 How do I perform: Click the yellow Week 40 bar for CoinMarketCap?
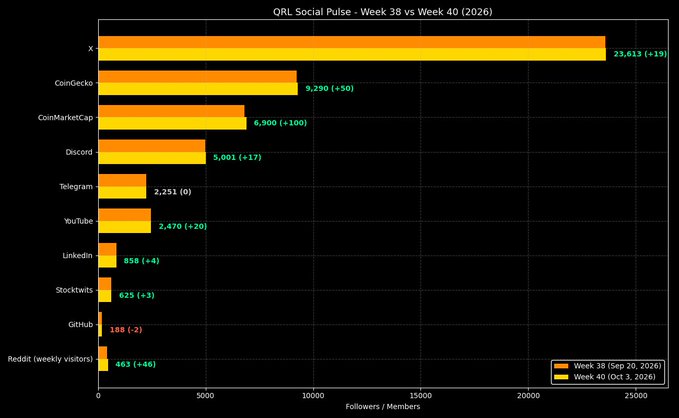(172, 123)
